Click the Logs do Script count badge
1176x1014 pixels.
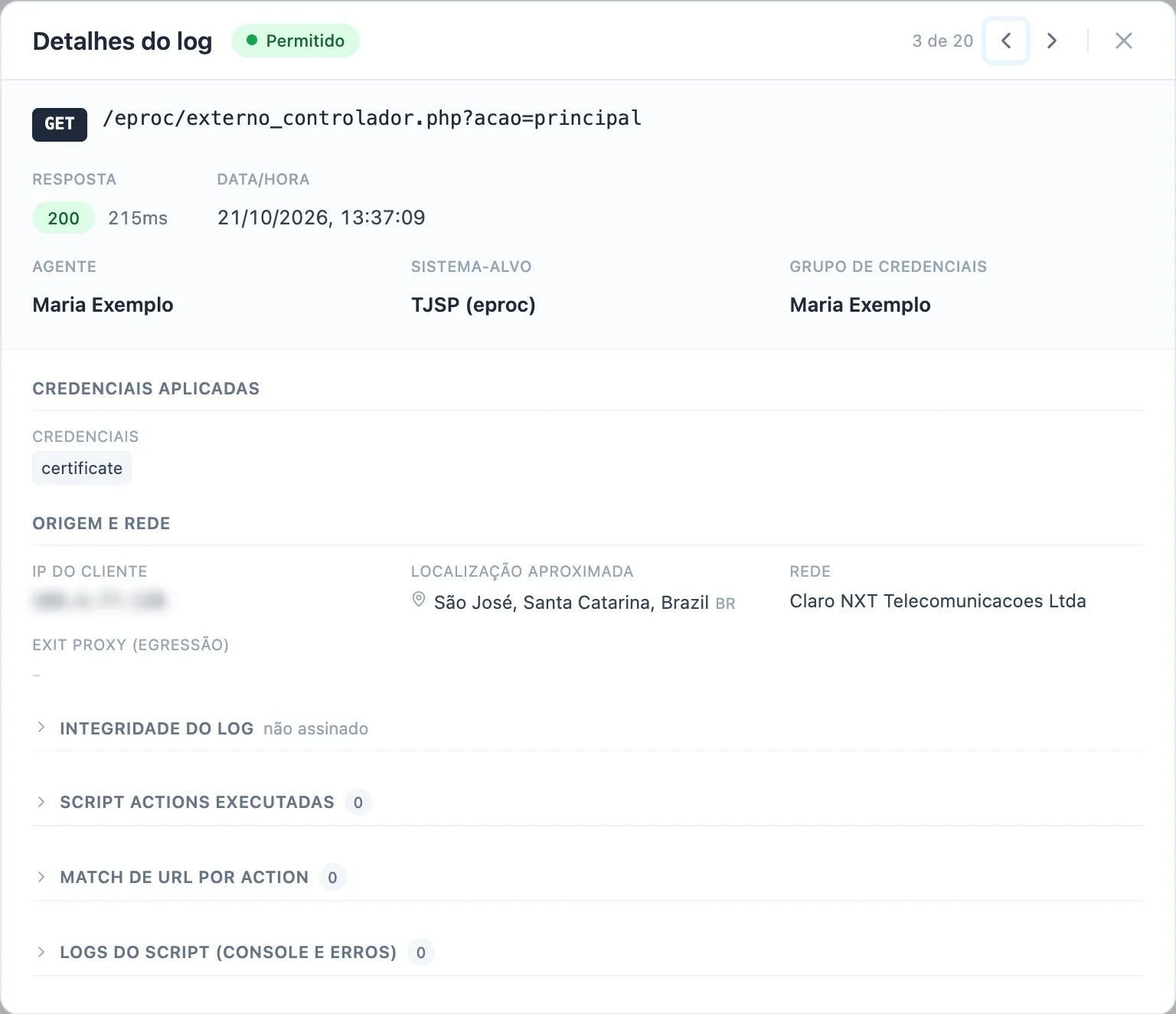tap(421, 952)
